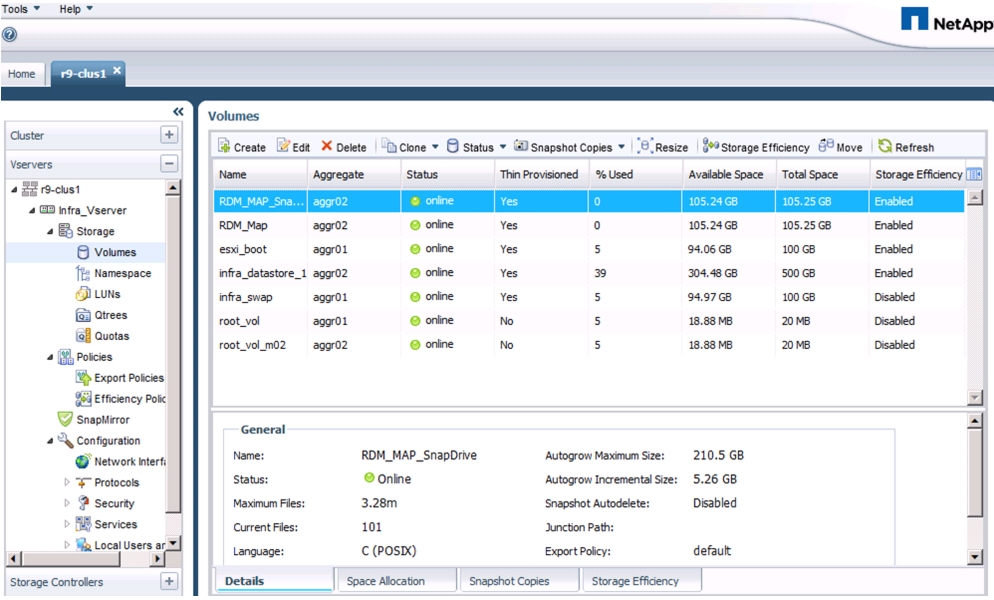Collapse the Vservers section minus button
This screenshot has width=994, height=600.
point(169,164)
